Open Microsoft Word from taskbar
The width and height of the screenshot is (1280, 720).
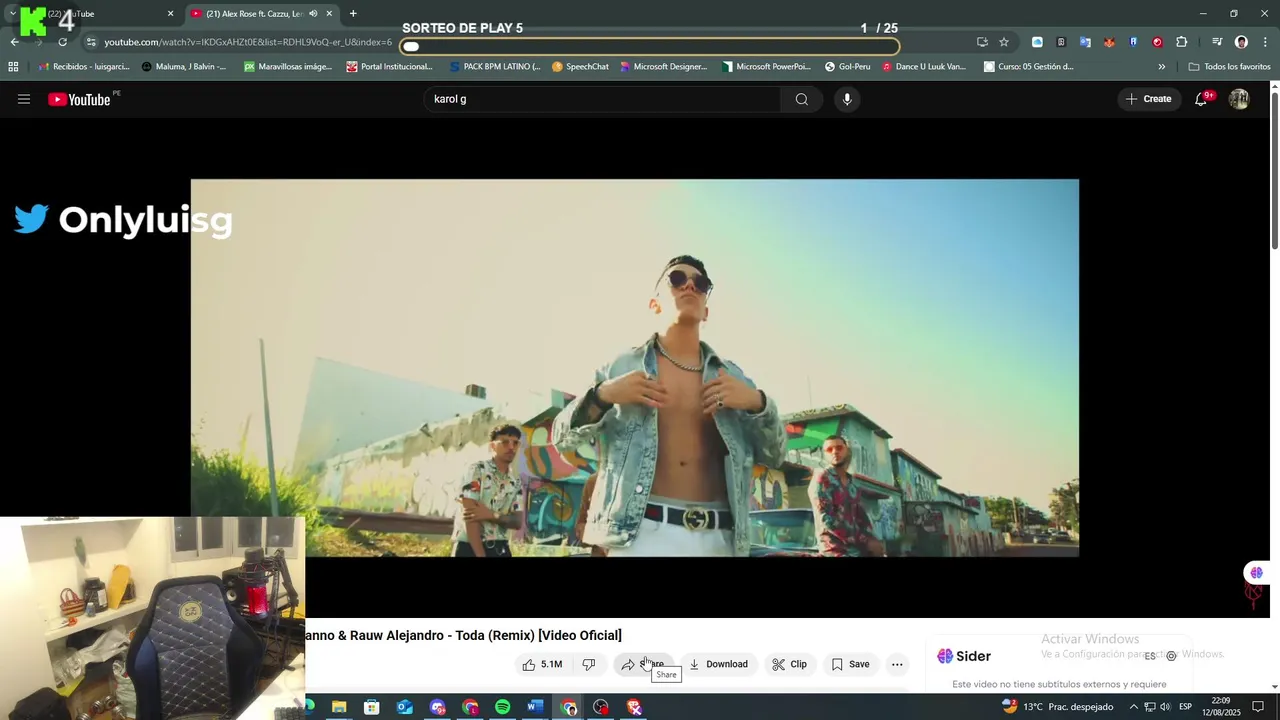tap(535, 707)
